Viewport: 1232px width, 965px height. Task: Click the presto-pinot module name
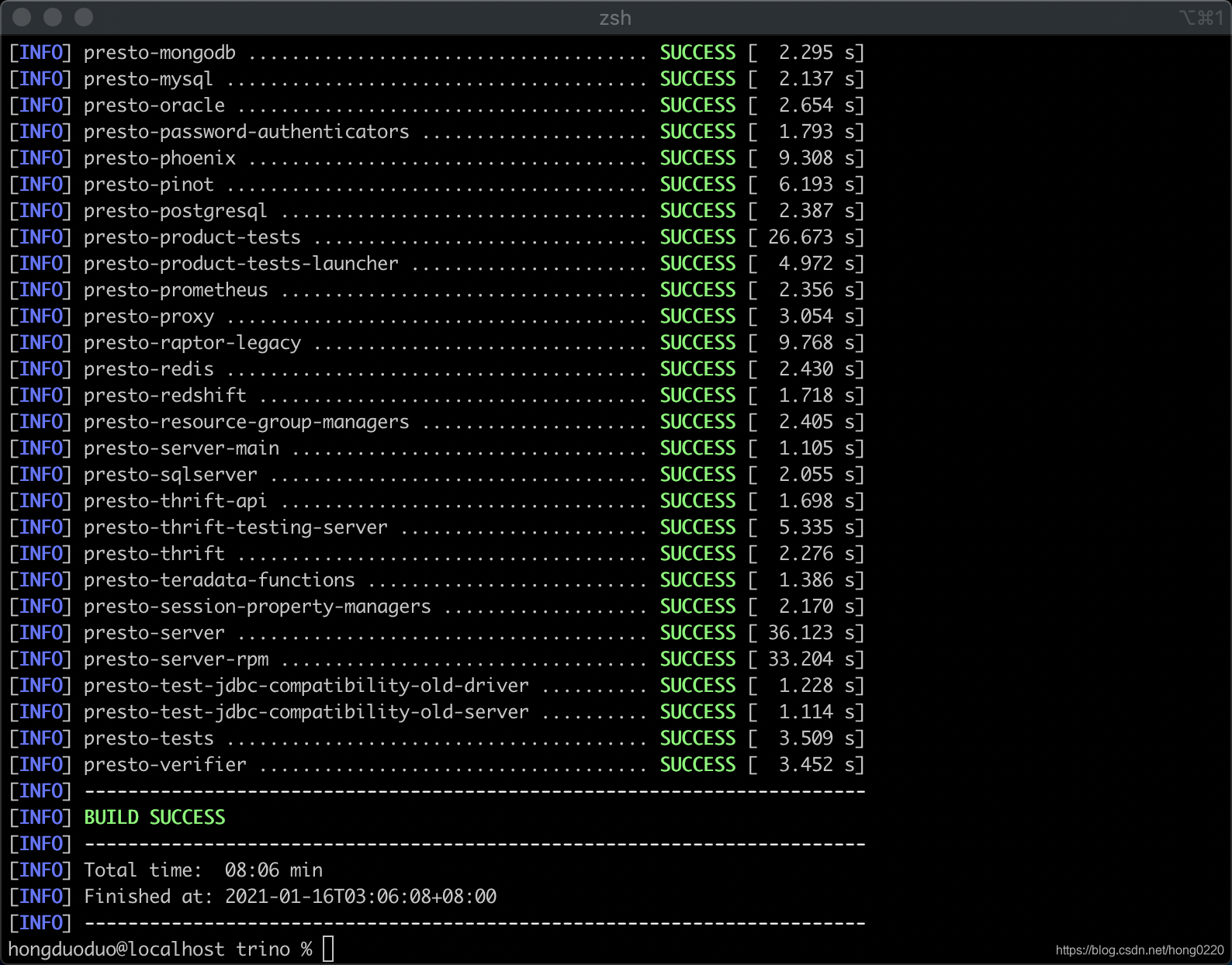tap(149, 185)
